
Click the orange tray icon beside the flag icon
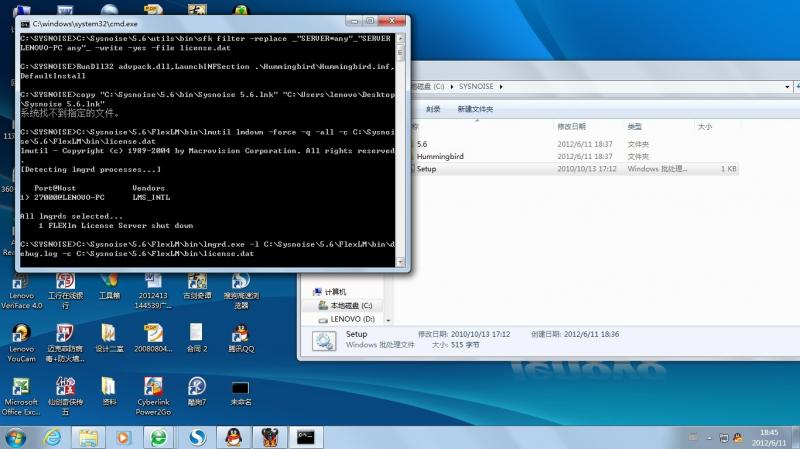pyautogui.click(x=738, y=438)
